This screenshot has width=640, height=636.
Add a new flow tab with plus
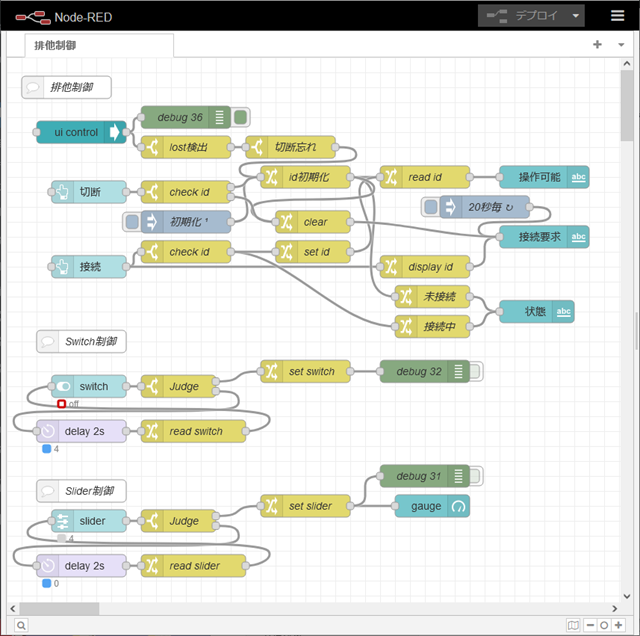pos(597,45)
